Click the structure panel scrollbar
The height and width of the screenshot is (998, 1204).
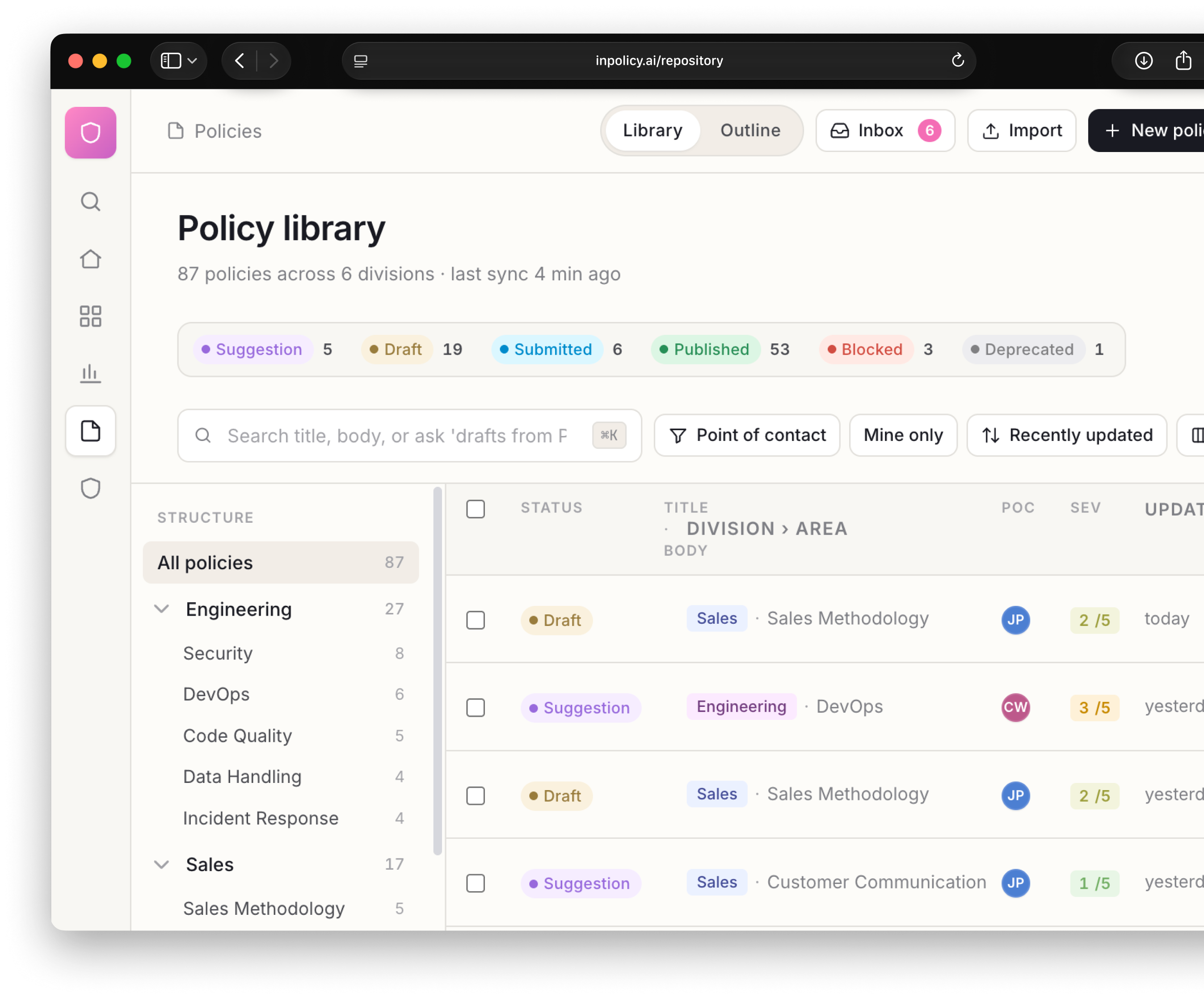[x=438, y=671]
